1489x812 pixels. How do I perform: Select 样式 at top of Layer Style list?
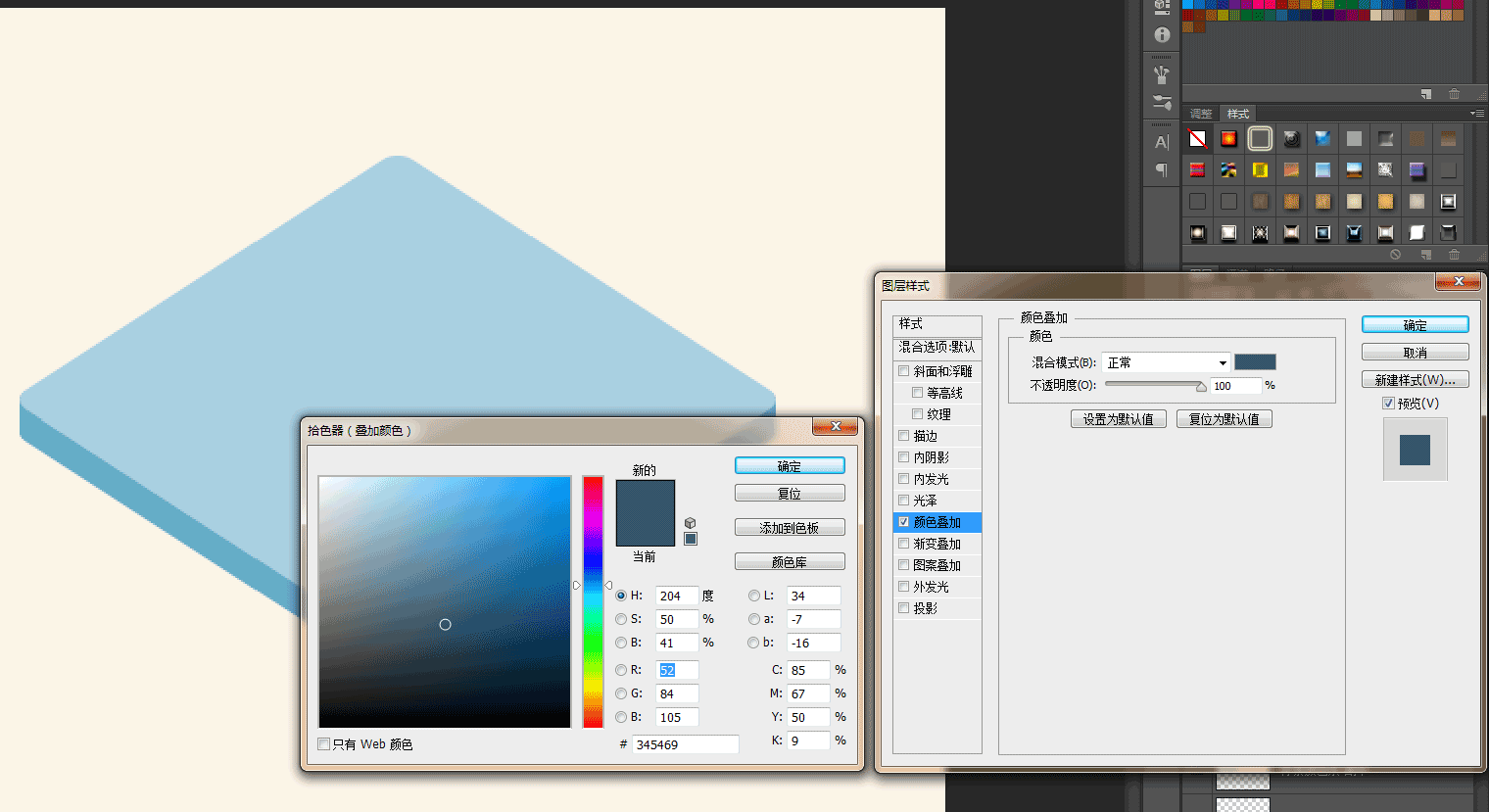937,324
